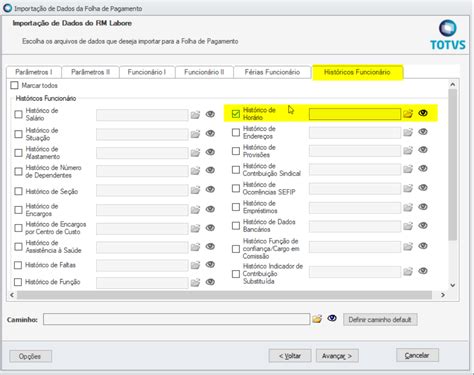Click vertical scrollbar up arrow

coord(453,85)
